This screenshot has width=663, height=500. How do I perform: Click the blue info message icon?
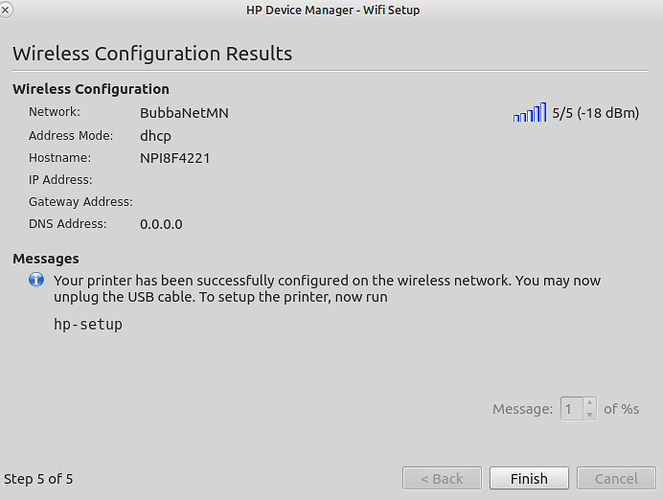36,280
